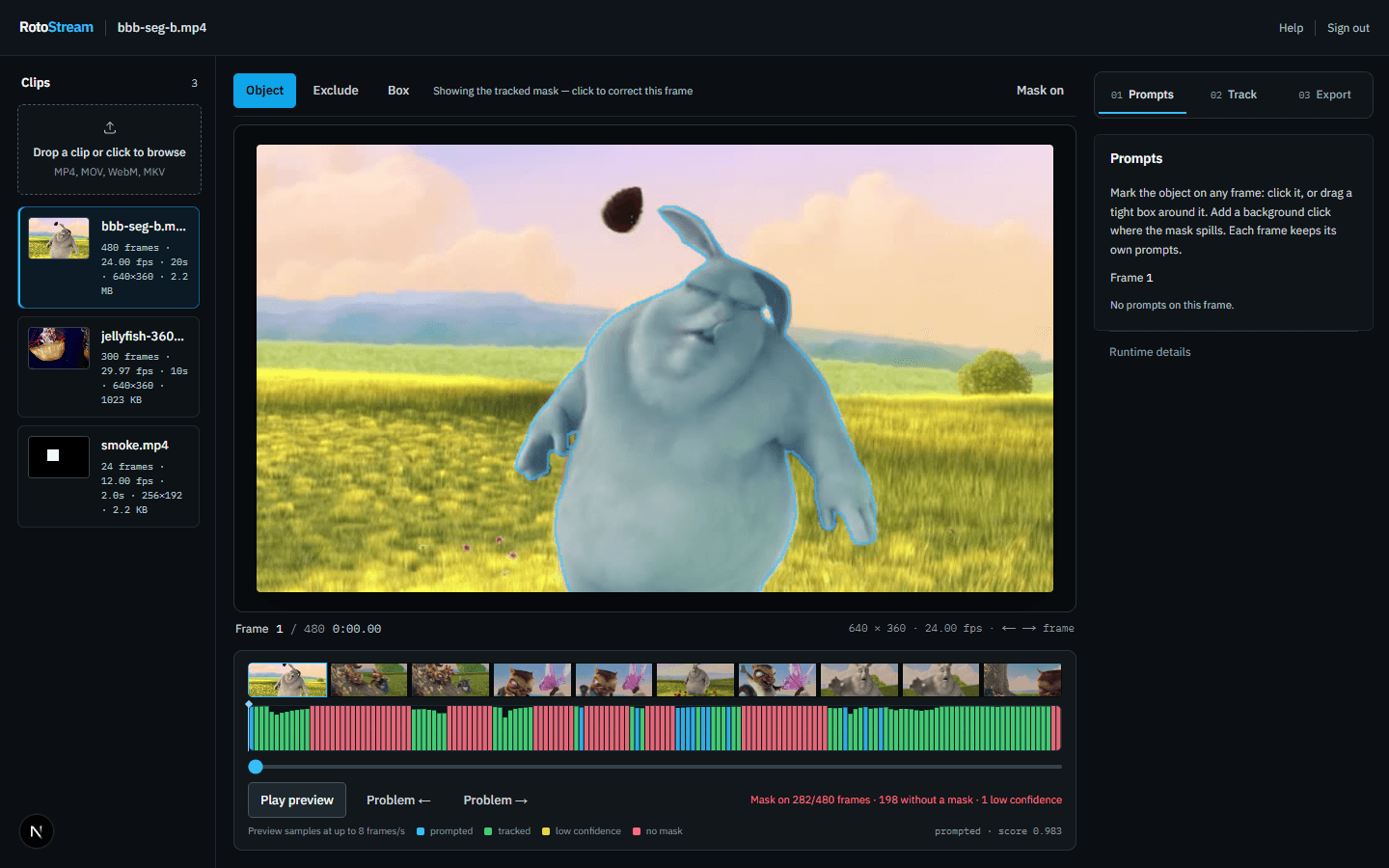This screenshot has height=868, width=1389.
Task: Click the colored per-frame mask status bars
Action: click(x=655, y=727)
